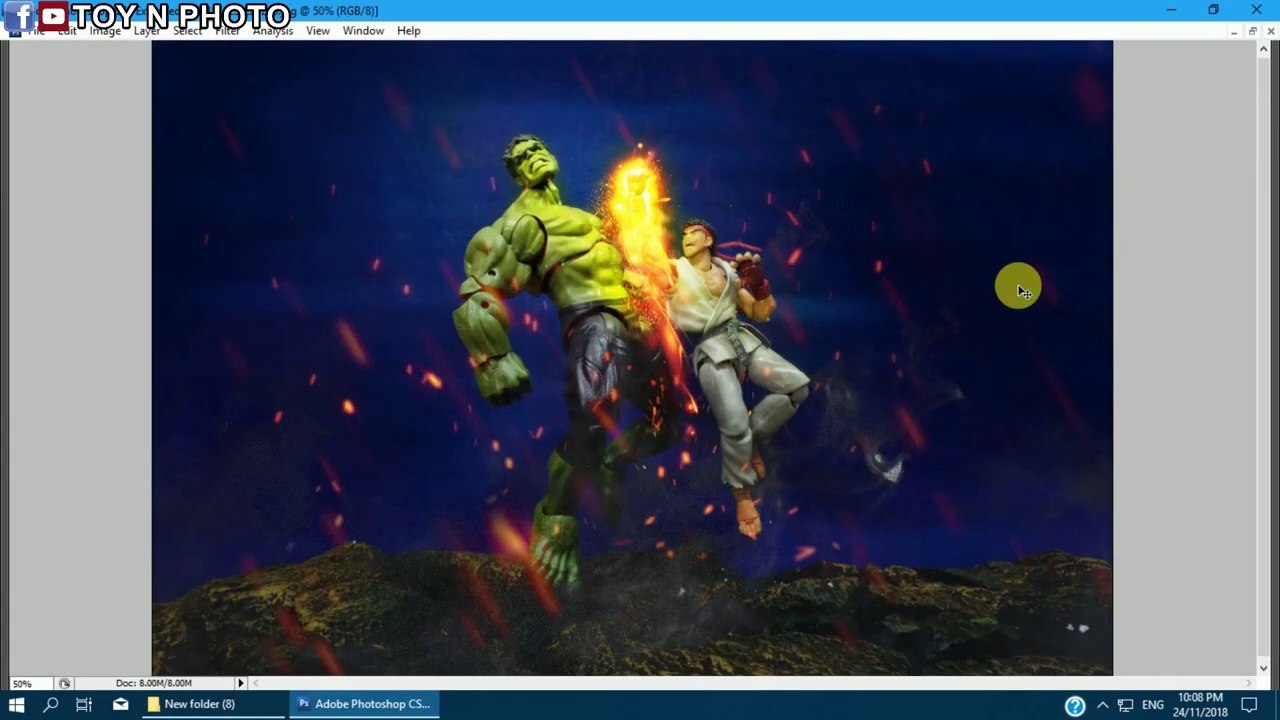This screenshot has height=720, width=1280.
Task: Open the Mail app from taskbar
Action: point(120,705)
